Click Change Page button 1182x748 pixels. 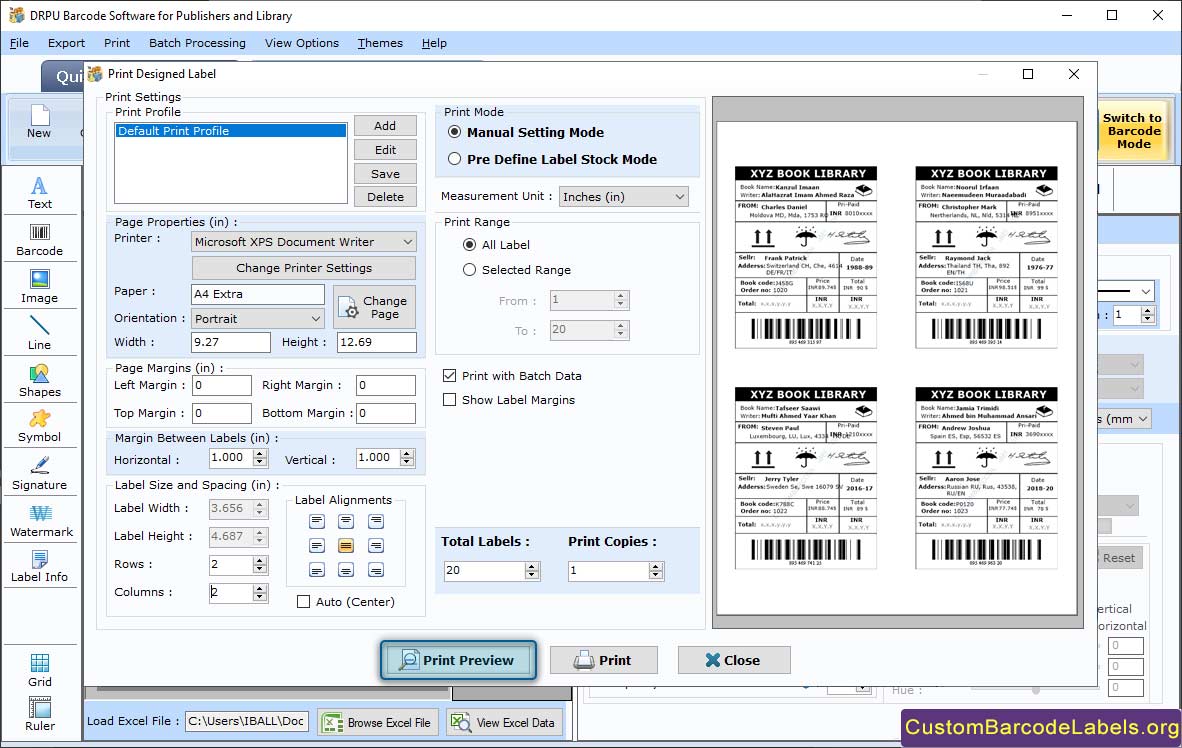375,307
